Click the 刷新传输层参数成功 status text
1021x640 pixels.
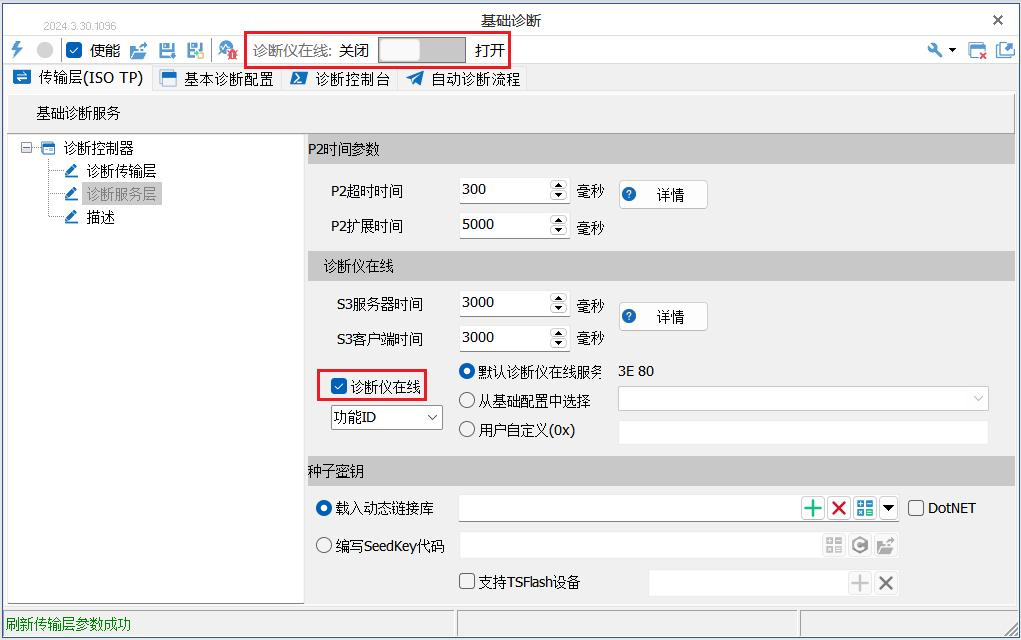click(68, 624)
